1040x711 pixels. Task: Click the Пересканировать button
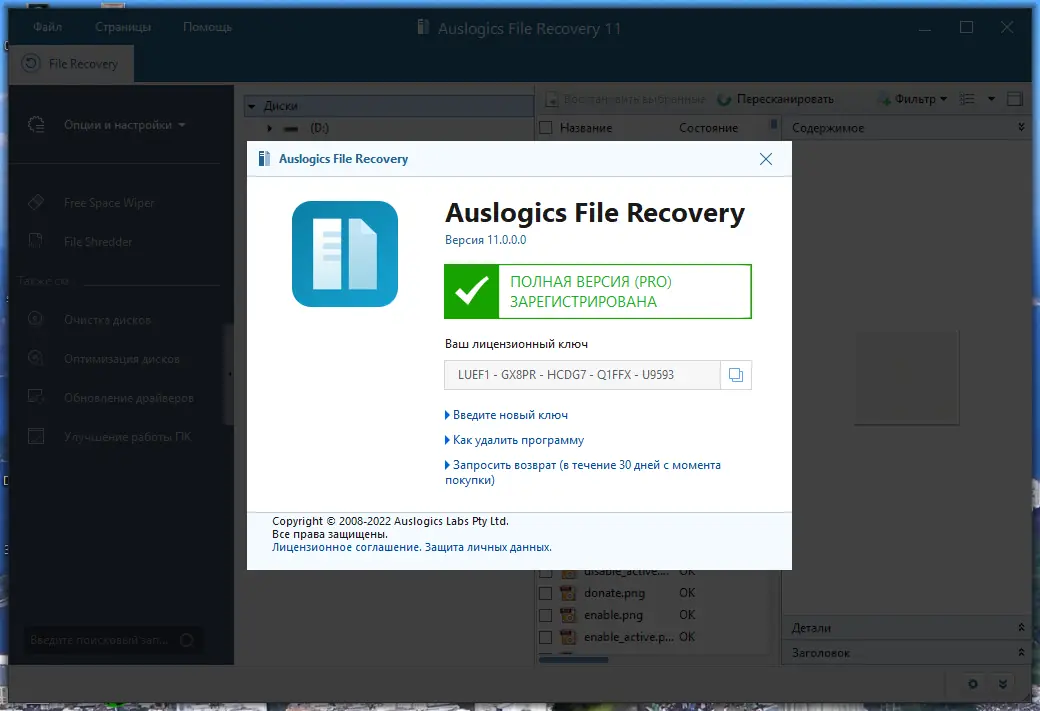tap(775, 99)
